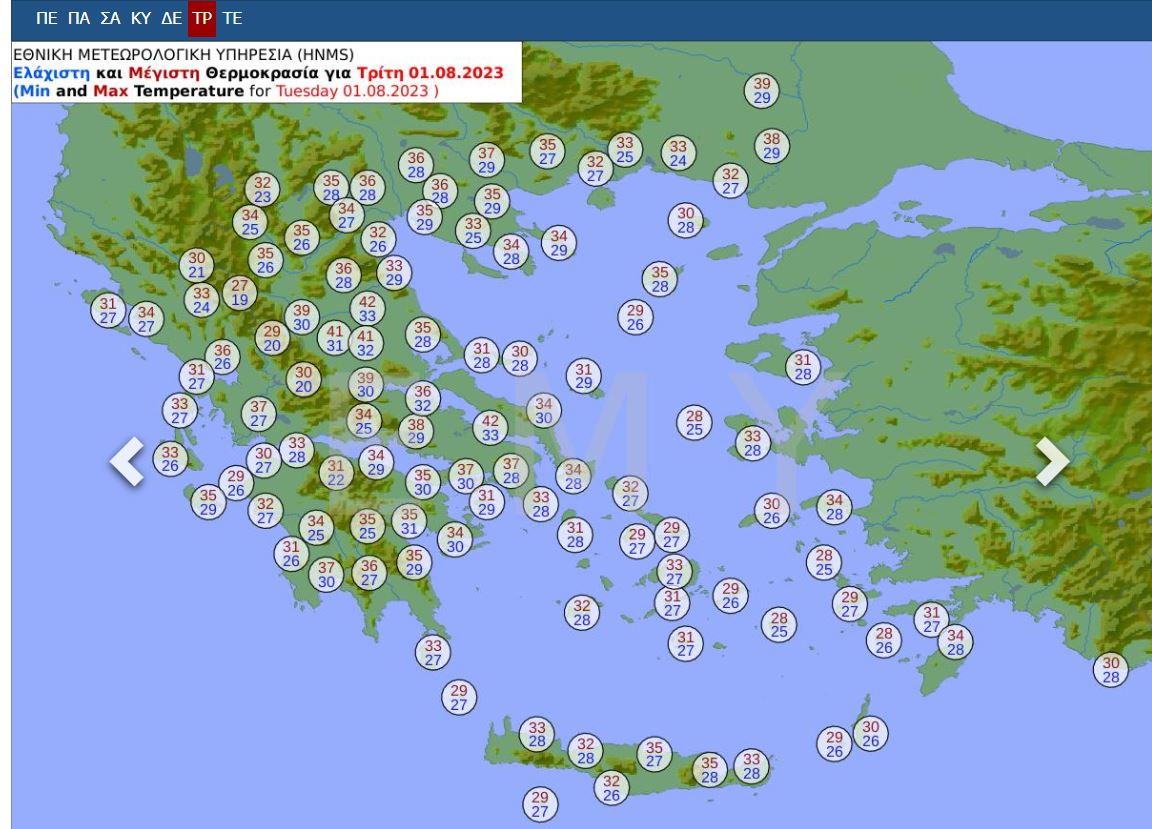The width and height of the screenshot is (1152, 829).
Task: Click the 31/26 temperature marker
Action: click(291, 553)
